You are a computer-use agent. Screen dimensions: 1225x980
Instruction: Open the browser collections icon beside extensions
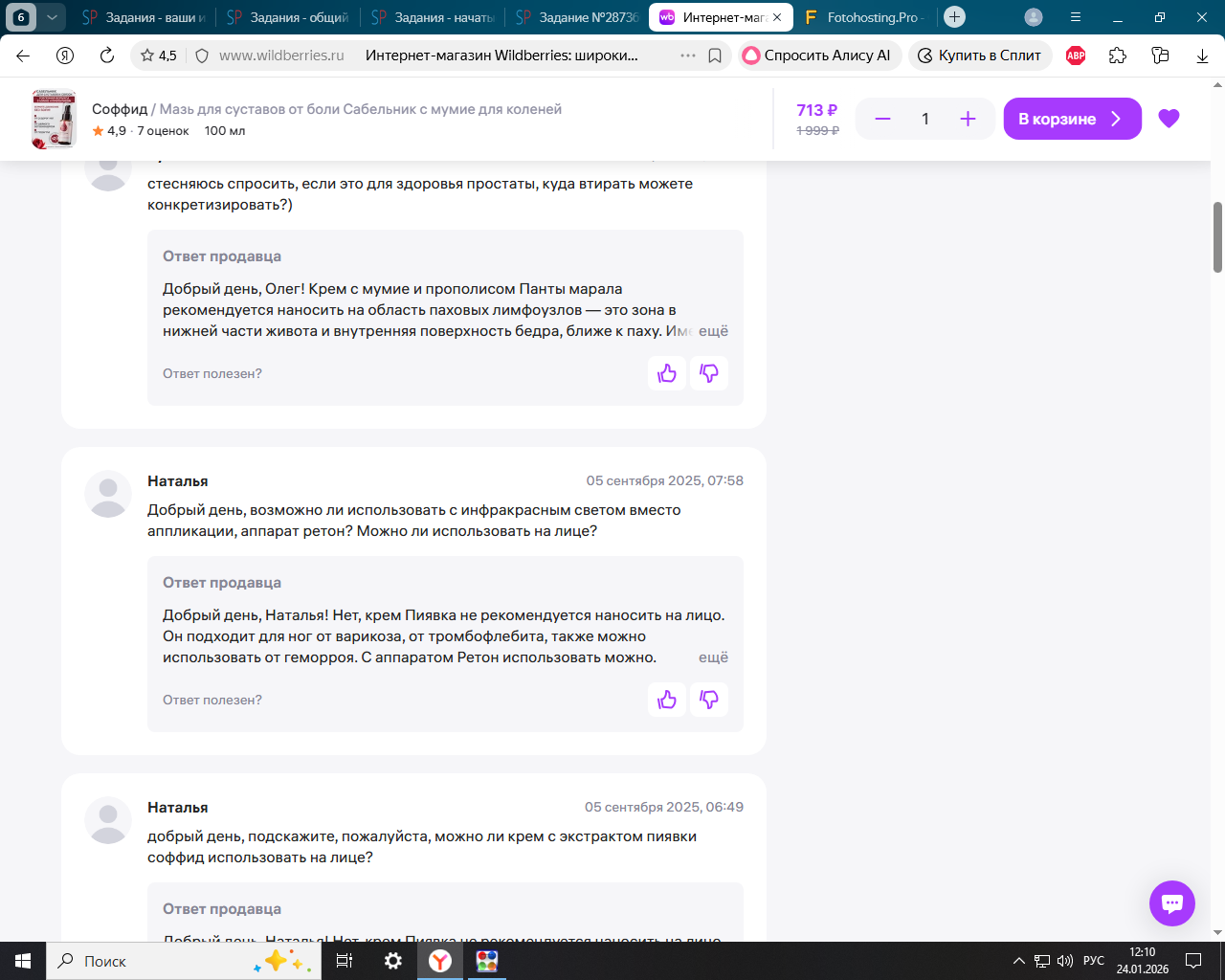click(1161, 56)
